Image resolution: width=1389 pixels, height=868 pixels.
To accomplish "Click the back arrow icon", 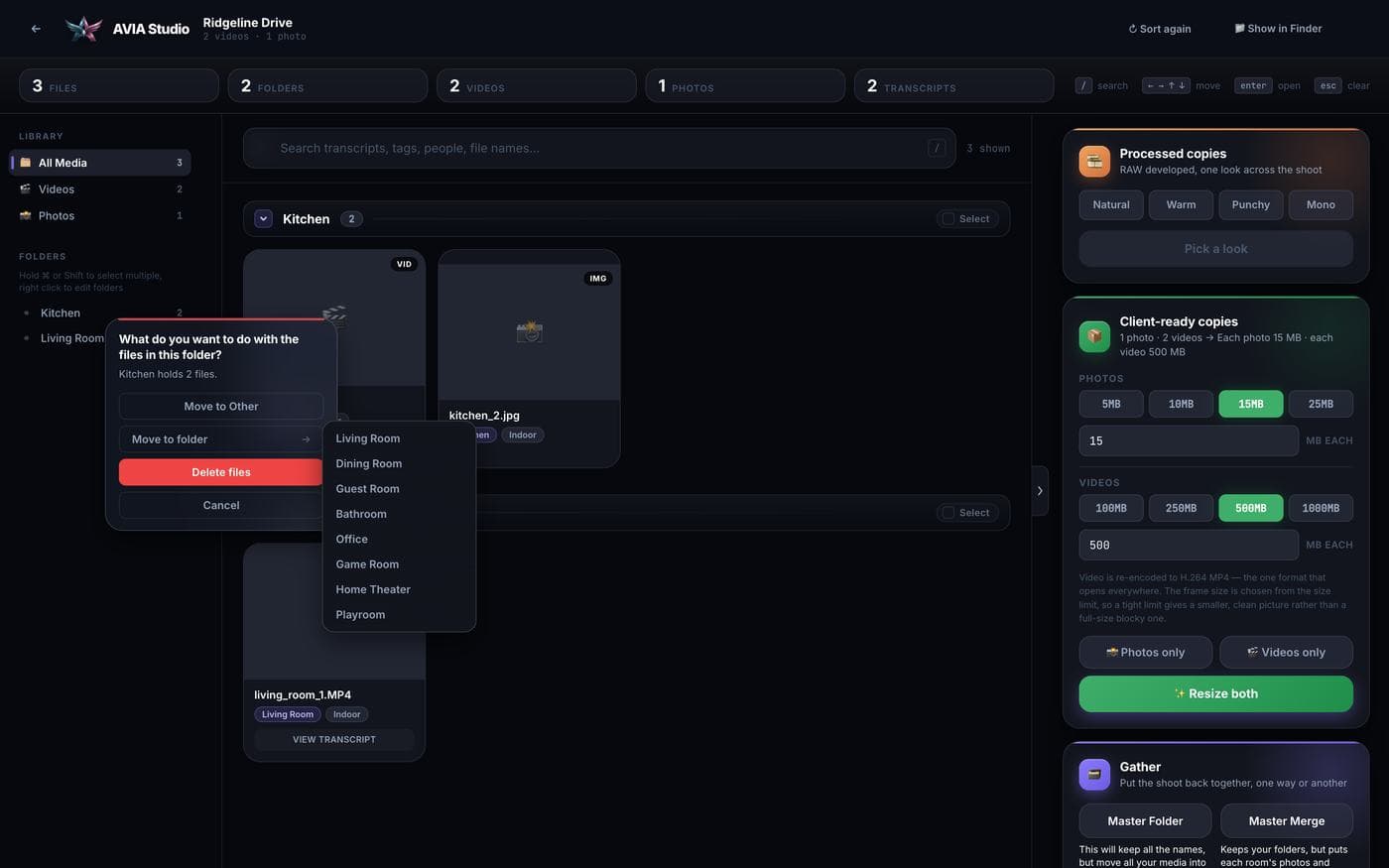I will pos(36,29).
